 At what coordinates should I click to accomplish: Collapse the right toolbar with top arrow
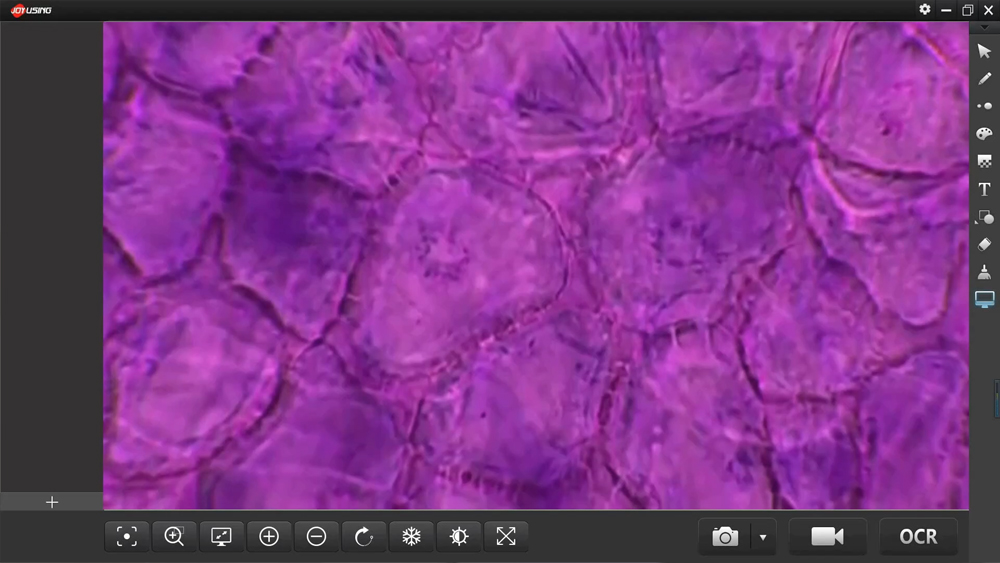(984, 28)
